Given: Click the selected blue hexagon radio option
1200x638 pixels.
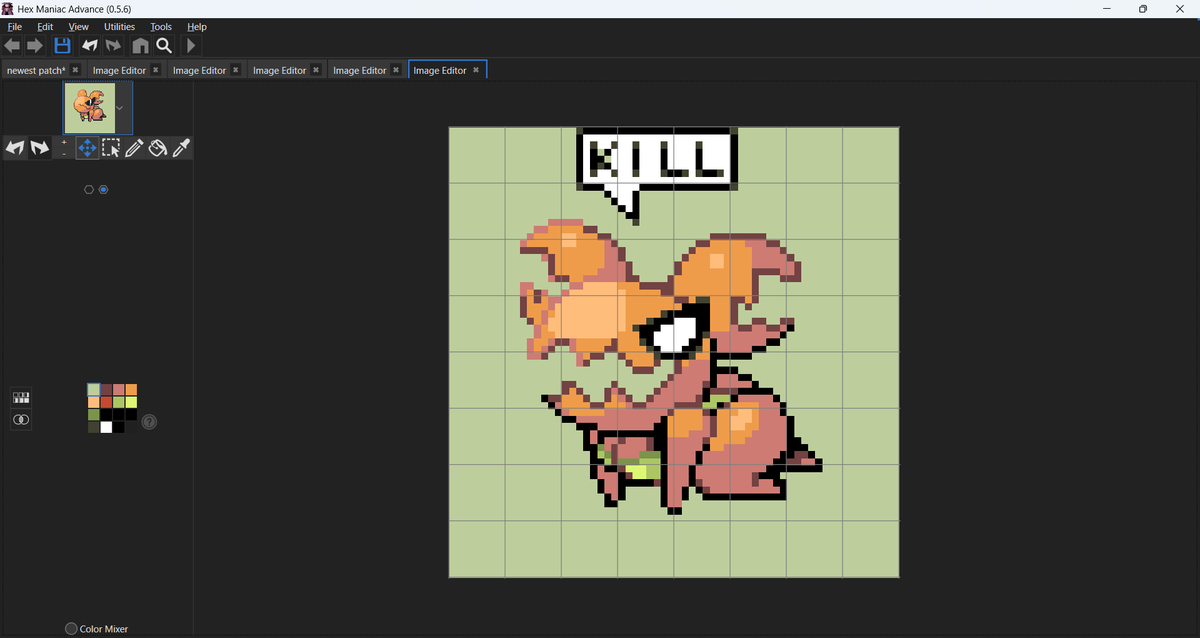Looking at the screenshot, I should point(104,190).
